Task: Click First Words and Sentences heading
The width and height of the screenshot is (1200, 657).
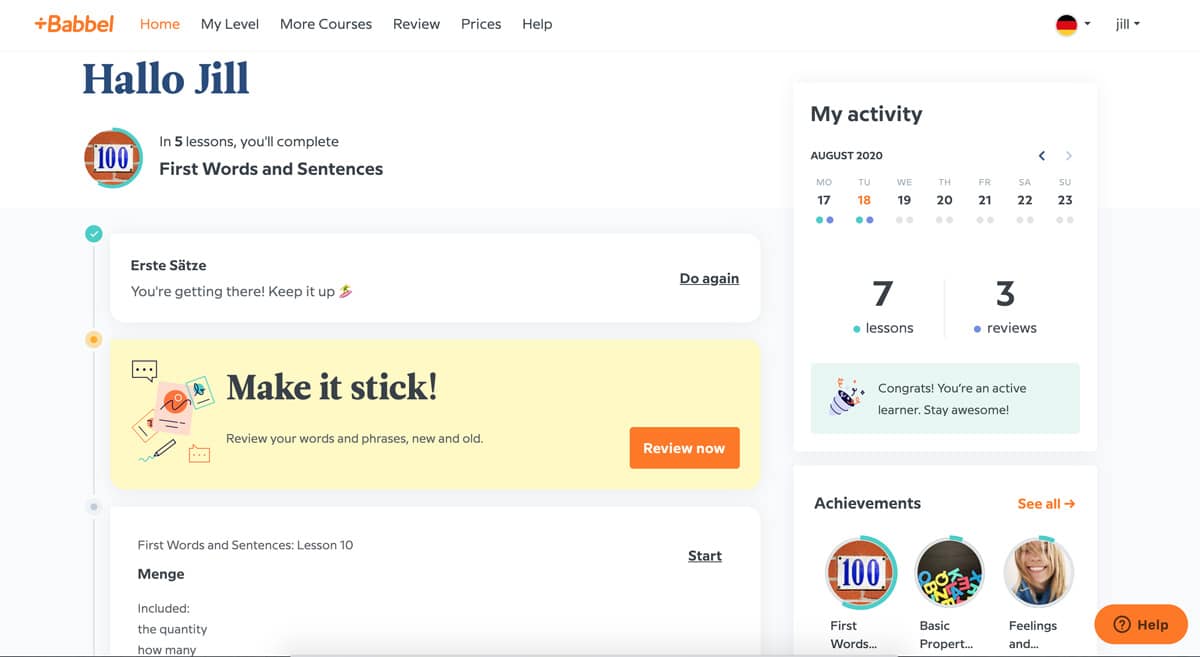Action: coord(271,169)
